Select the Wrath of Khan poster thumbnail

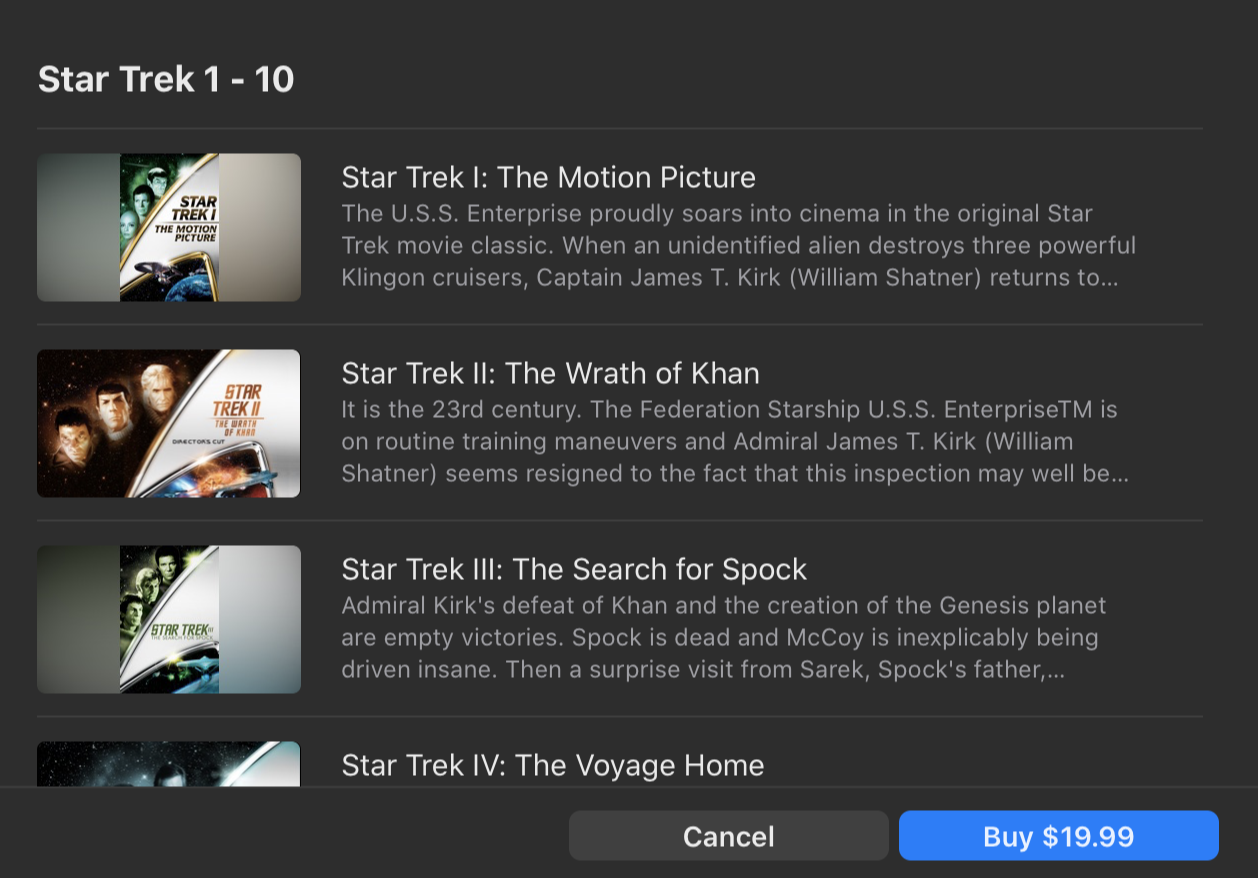tap(169, 423)
